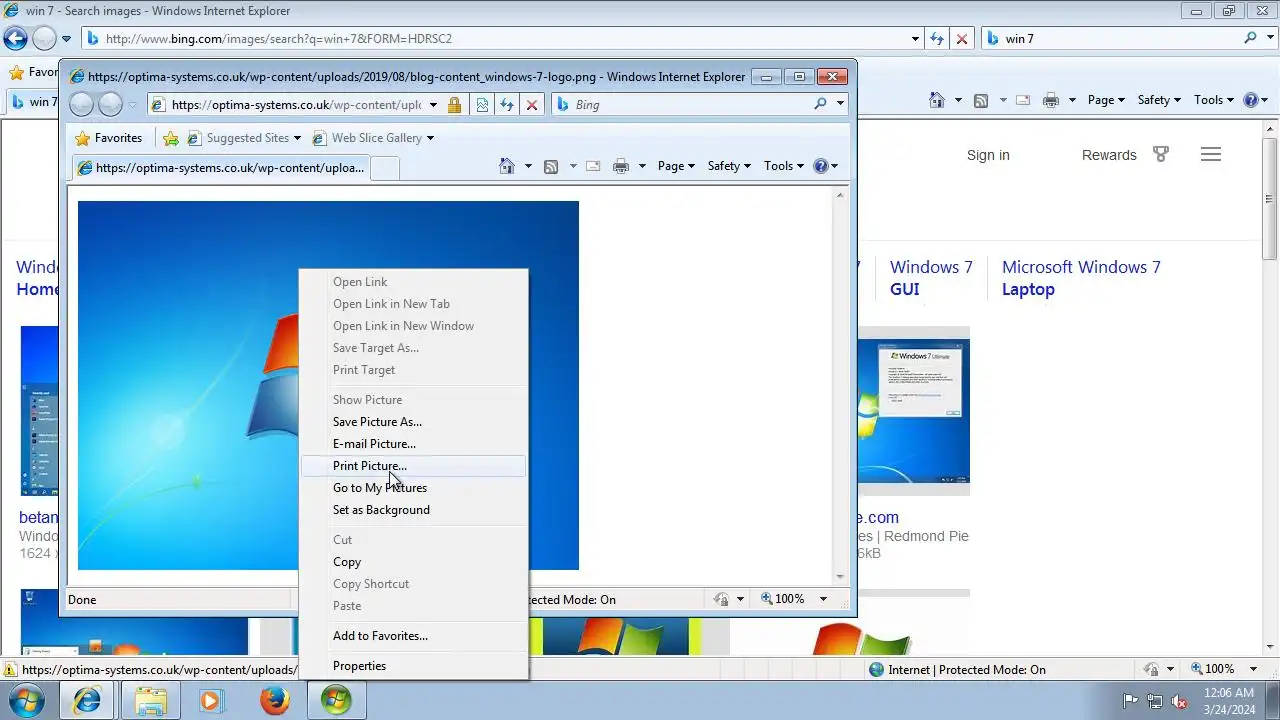Open Tools dropdown in main window
The image size is (1280, 720).
point(1214,100)
